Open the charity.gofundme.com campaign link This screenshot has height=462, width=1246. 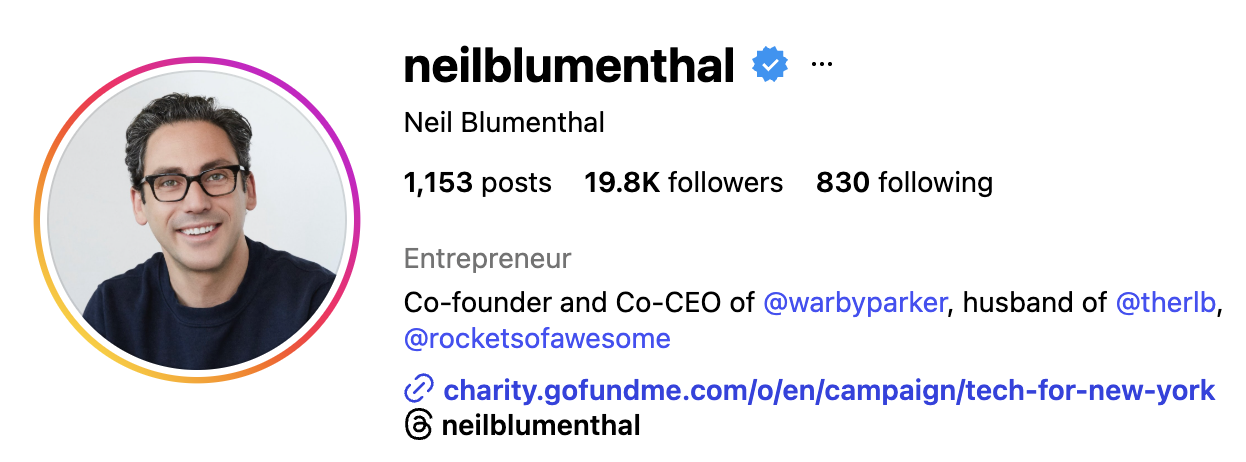829,389
